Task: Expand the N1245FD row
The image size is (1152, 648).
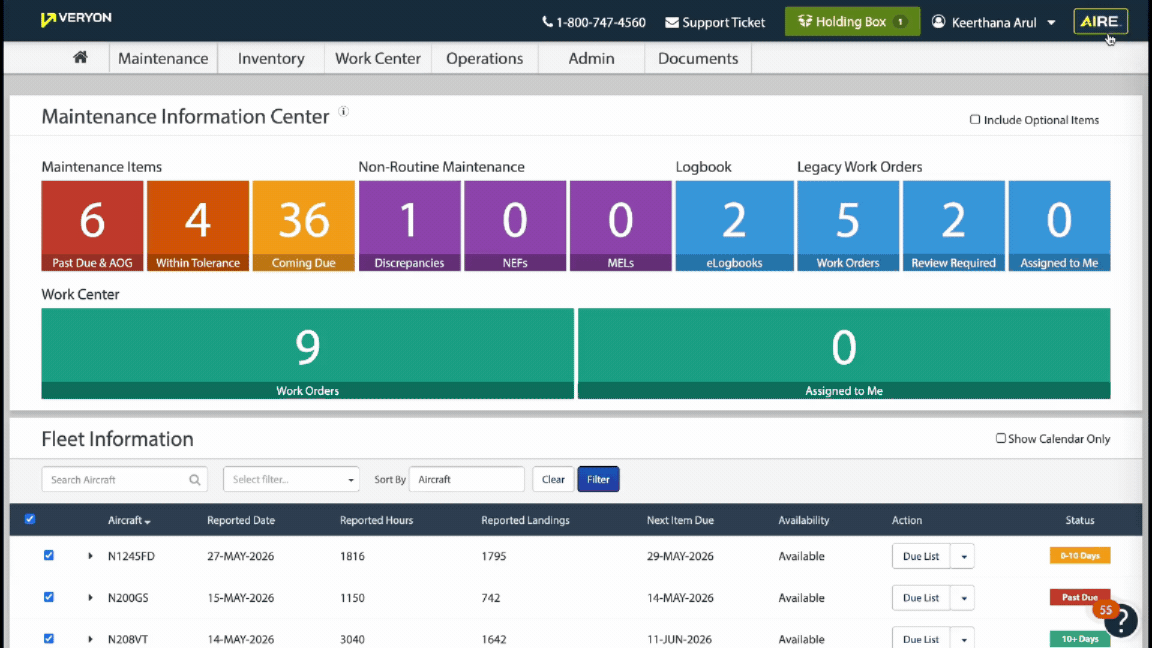Action: pos(90,556)
